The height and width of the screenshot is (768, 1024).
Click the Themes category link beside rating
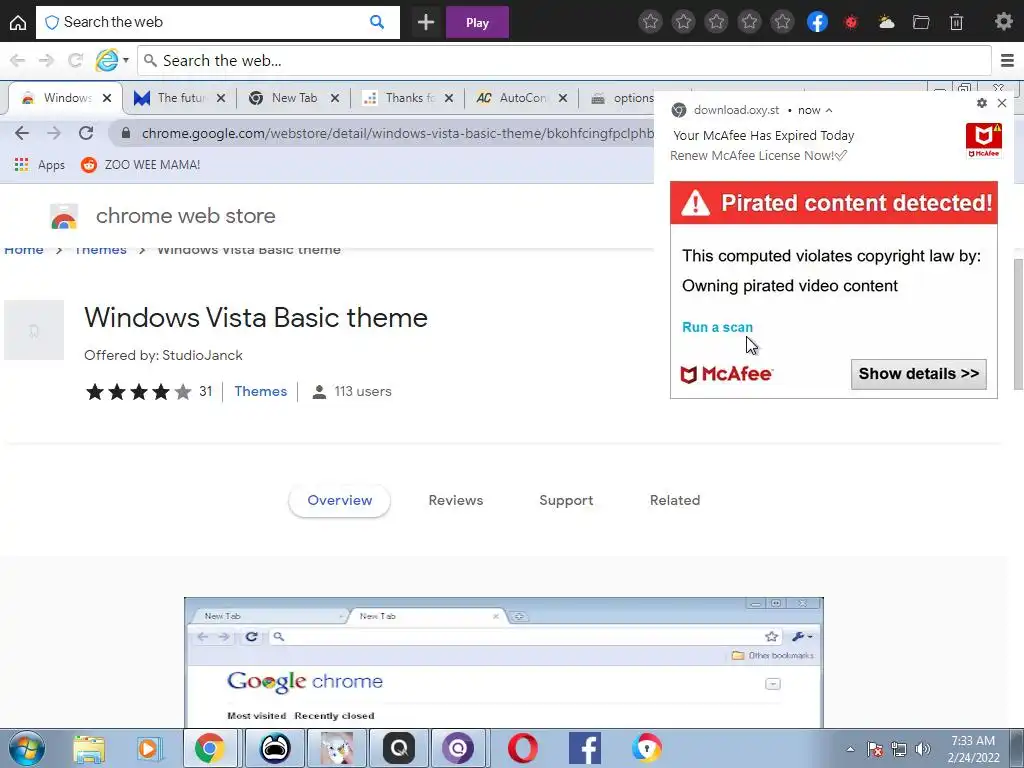pyautogui.click(x=261, y=391)
